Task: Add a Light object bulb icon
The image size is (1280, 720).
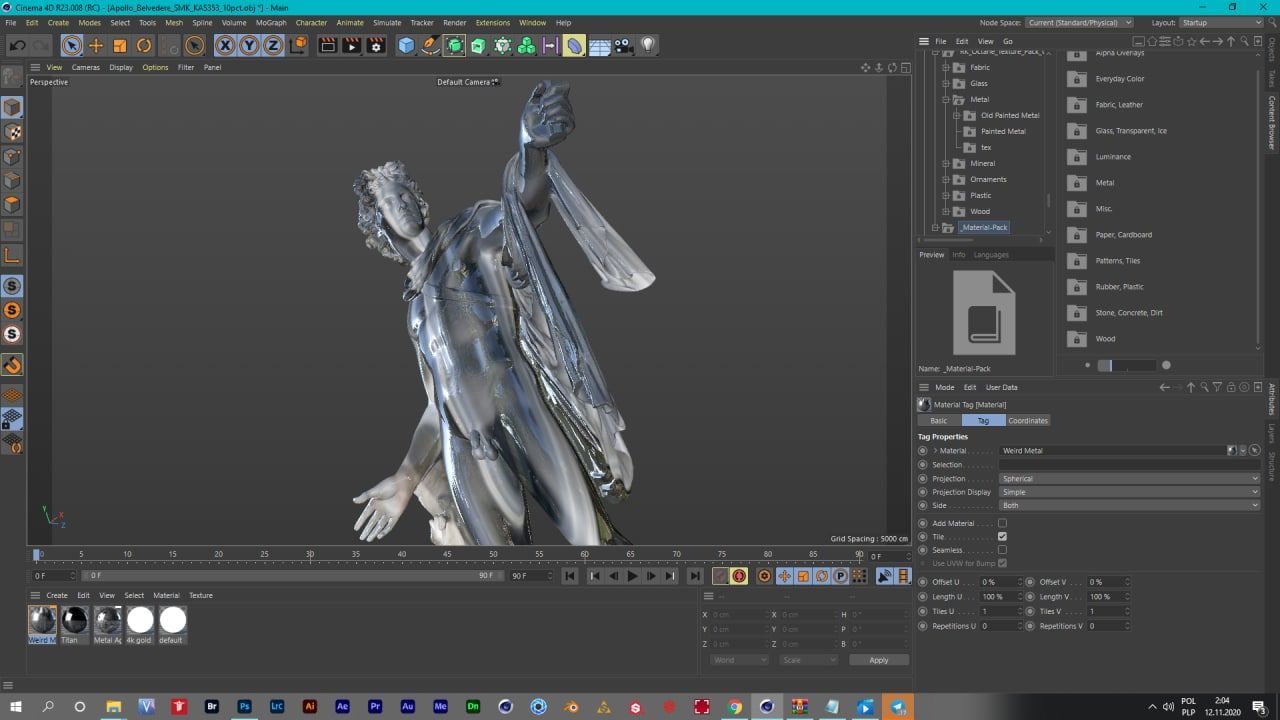Action: coord(648,45)
